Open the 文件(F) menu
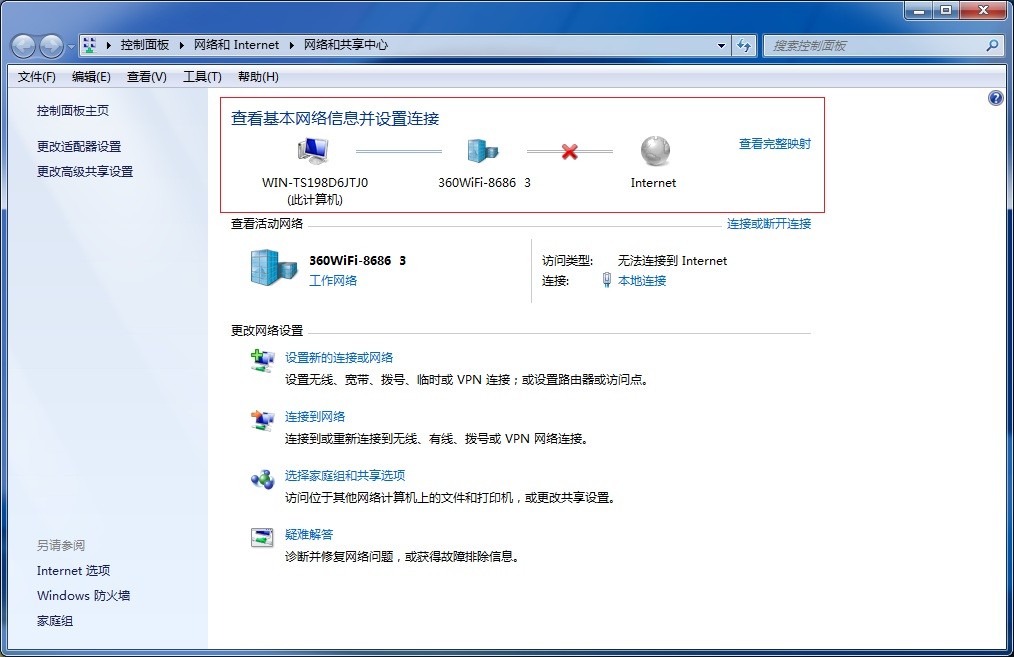Viewport: 1014px width, 657px height. pos(36,77)
